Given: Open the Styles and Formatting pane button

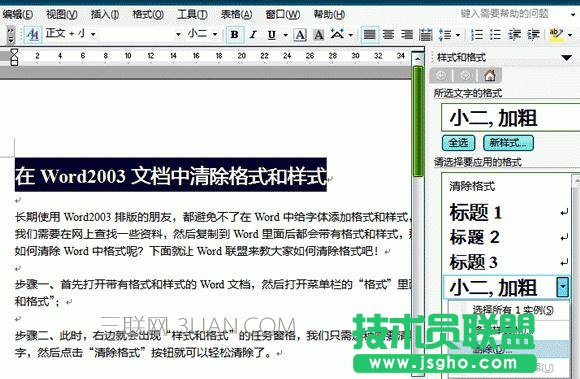Looking at the screenshot, I should [x=33, y=35].
